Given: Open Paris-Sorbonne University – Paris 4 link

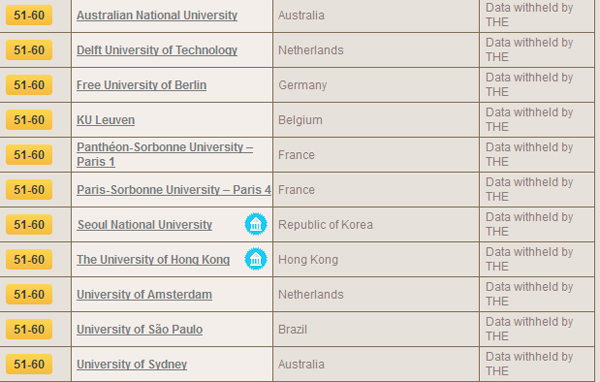Looking at the screenshot, I should point(174,189).
